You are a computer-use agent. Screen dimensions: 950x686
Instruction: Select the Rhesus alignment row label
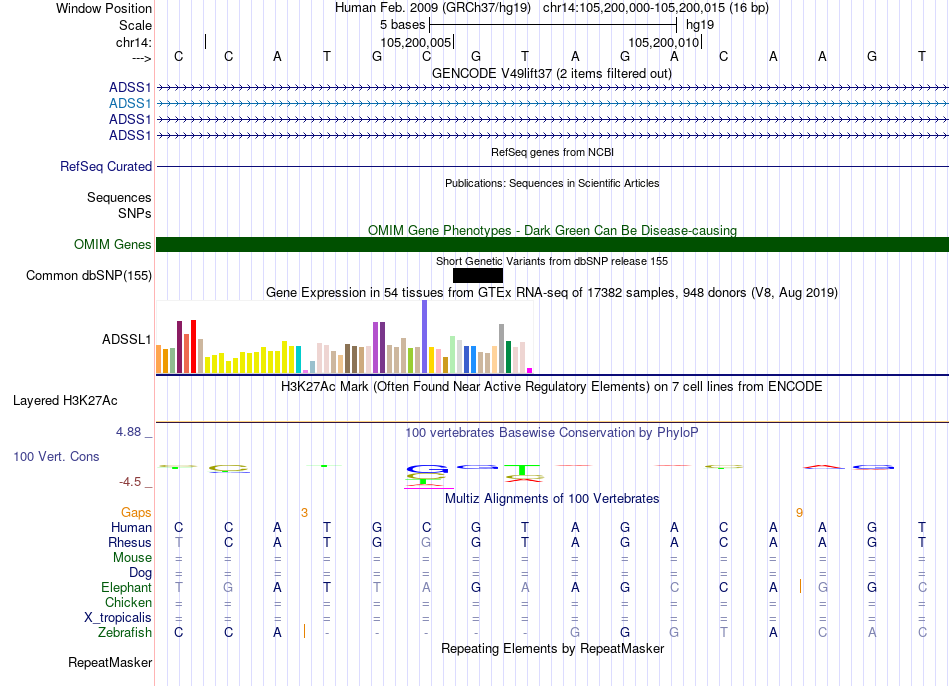coord(130,543)
